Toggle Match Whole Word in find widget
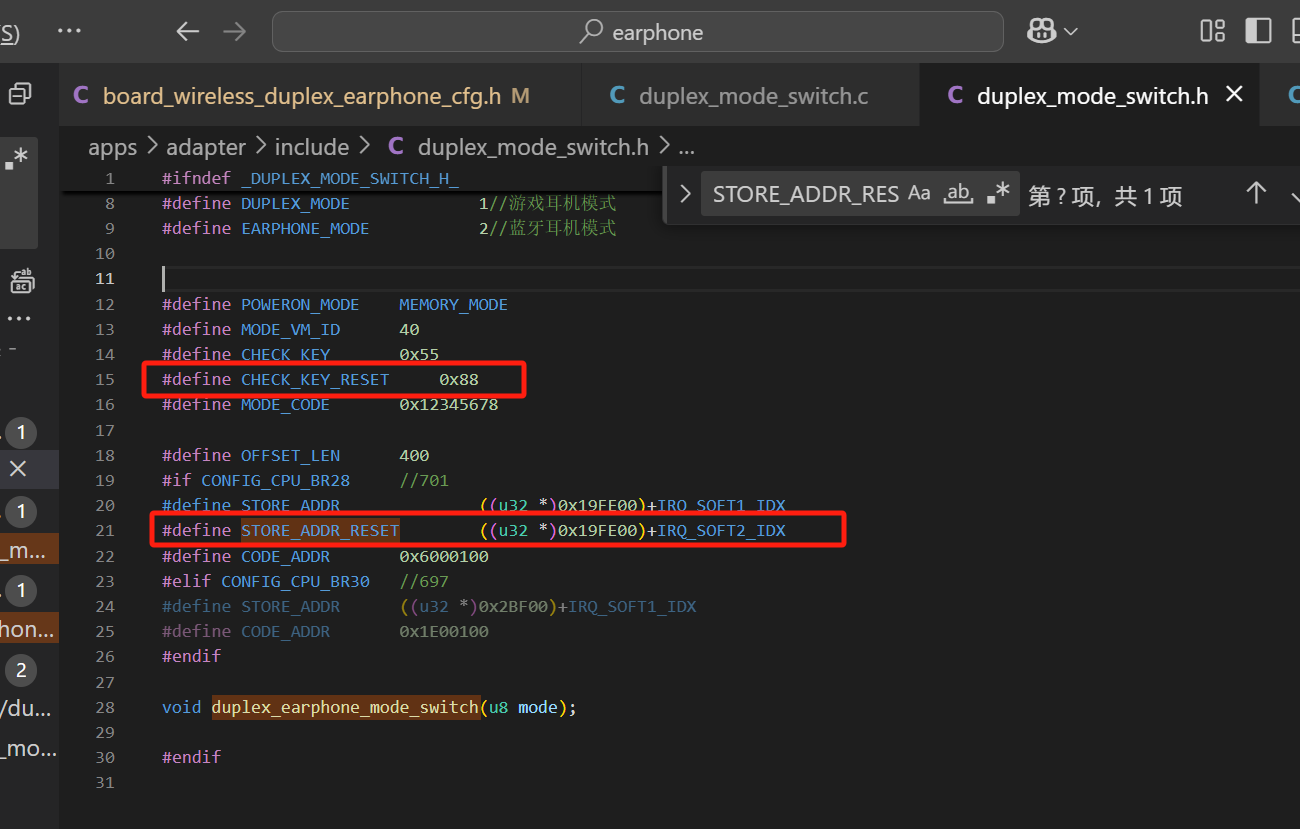 [959, 194]
